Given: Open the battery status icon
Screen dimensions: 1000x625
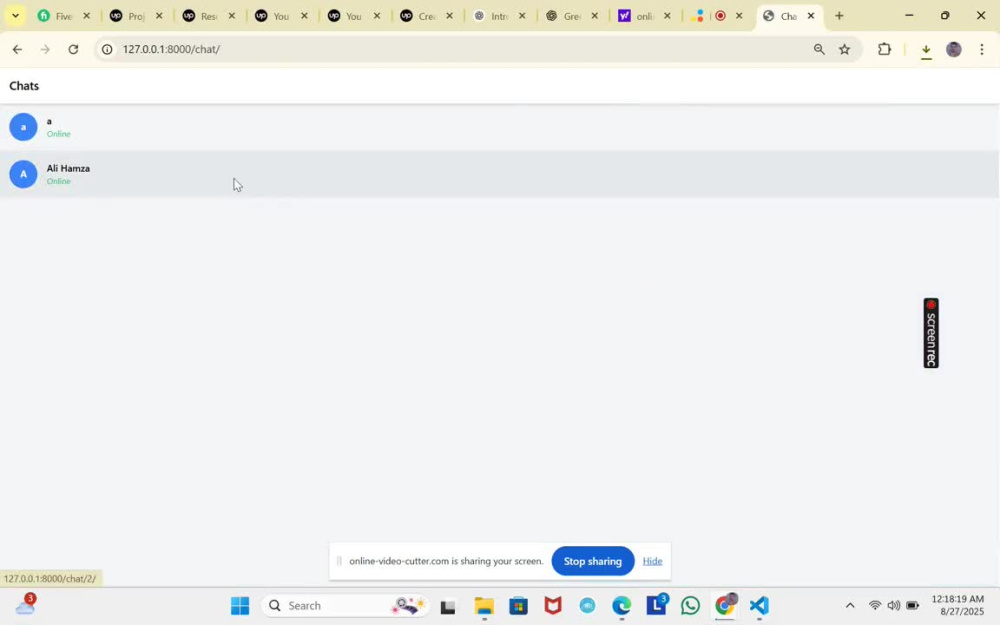Looking at the screenshot, I should click(912, 606).
